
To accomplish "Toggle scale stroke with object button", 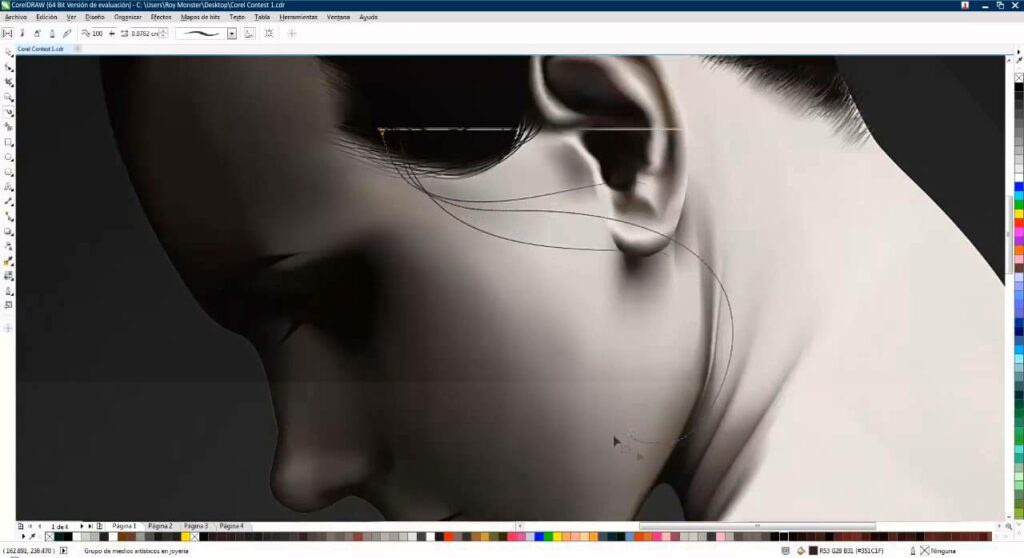I will point(249,33).
